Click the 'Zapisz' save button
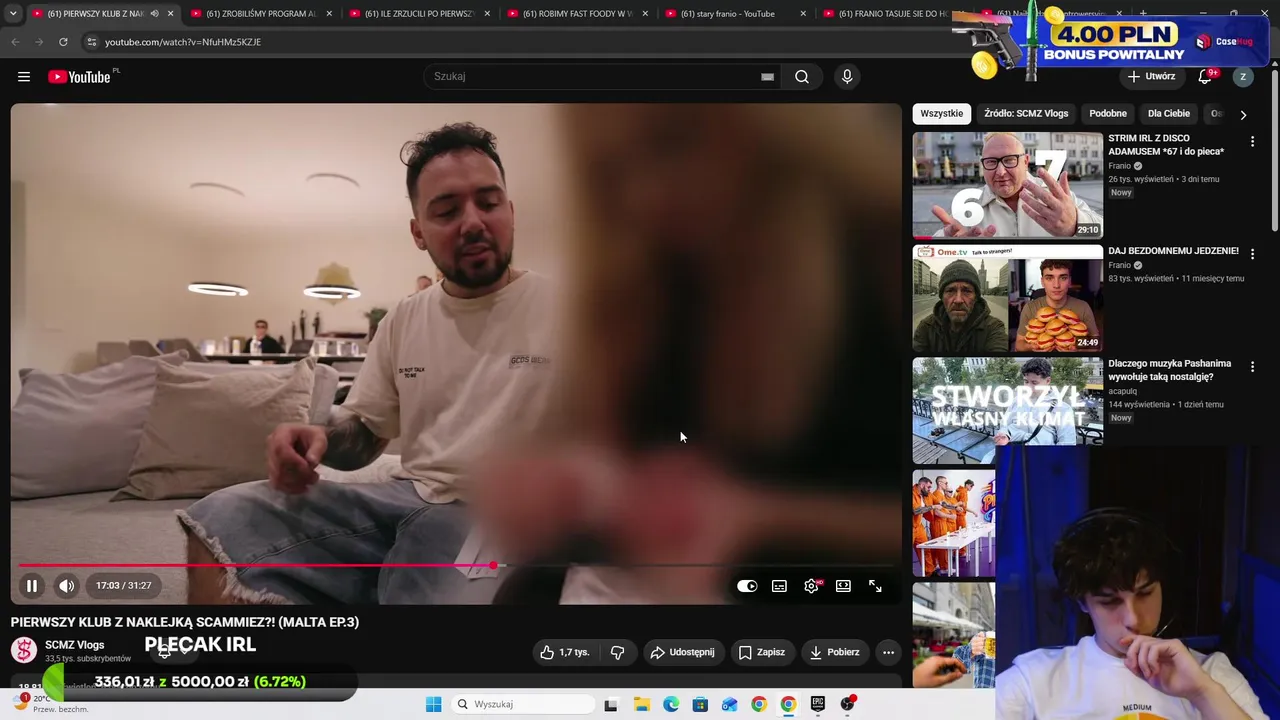The image size is (1280, 720). [761, 652]
